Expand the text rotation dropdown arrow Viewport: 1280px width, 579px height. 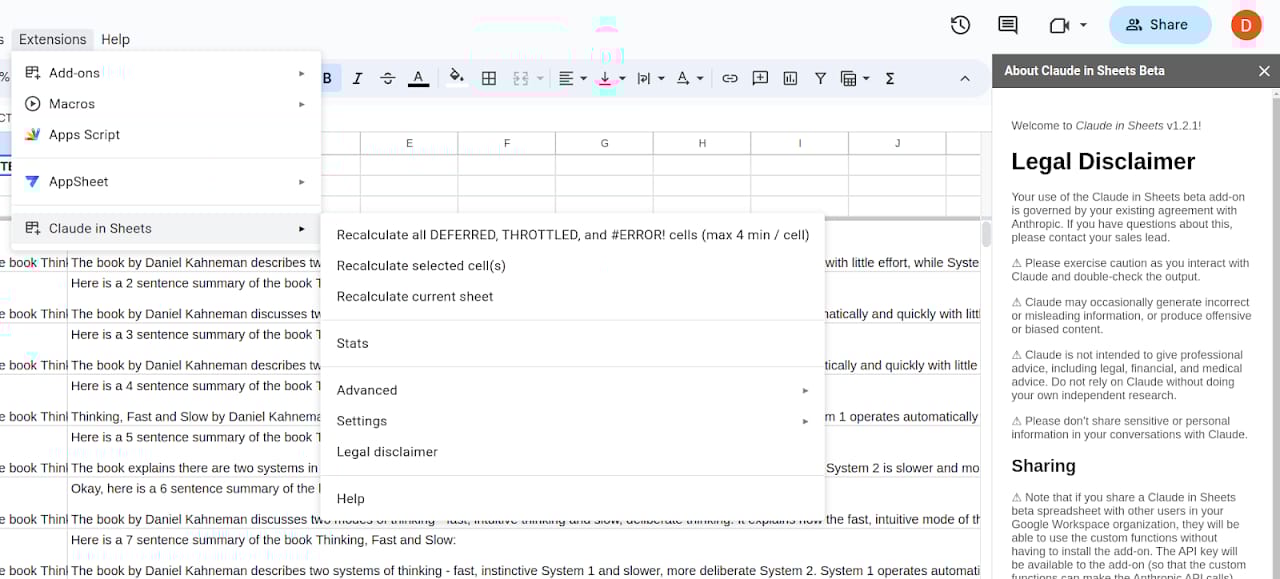pyautogui.click(x=700, y=78)
